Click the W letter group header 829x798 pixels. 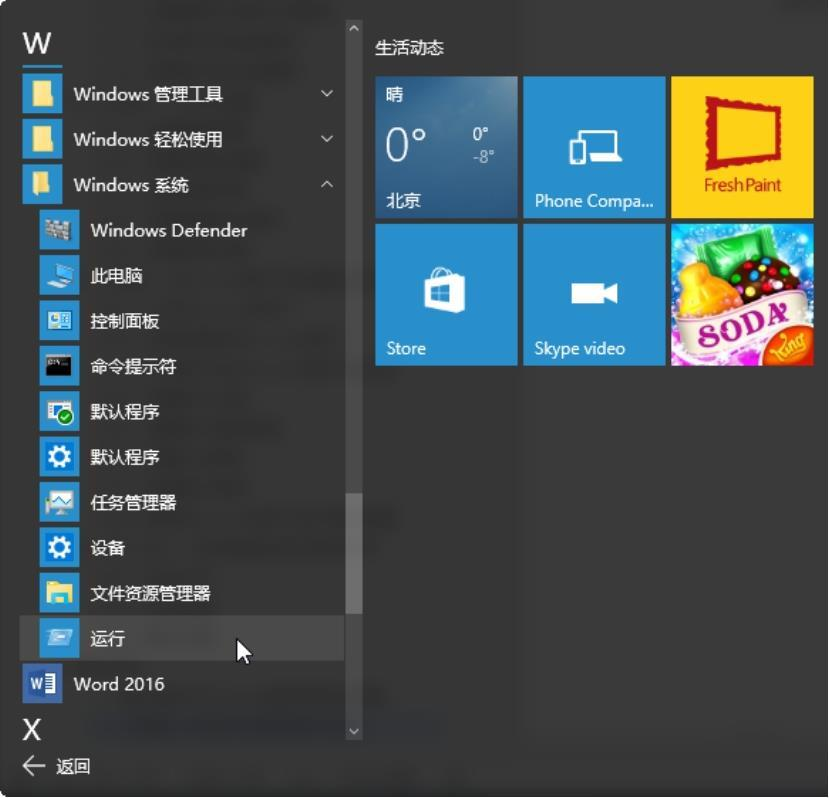click(x=37, y=43)
